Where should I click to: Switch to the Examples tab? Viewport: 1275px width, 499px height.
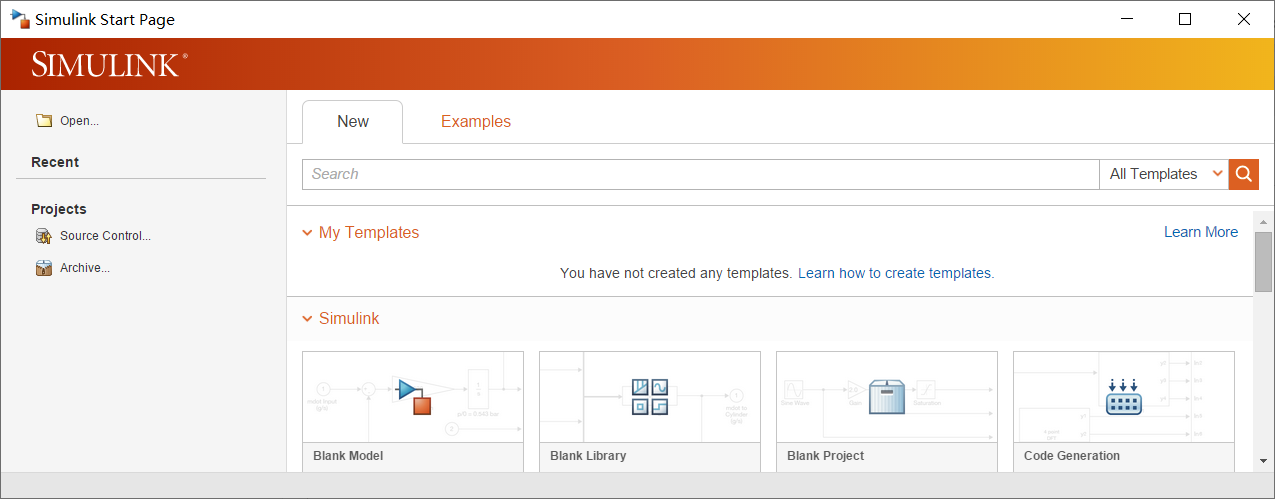pos(476,122)
